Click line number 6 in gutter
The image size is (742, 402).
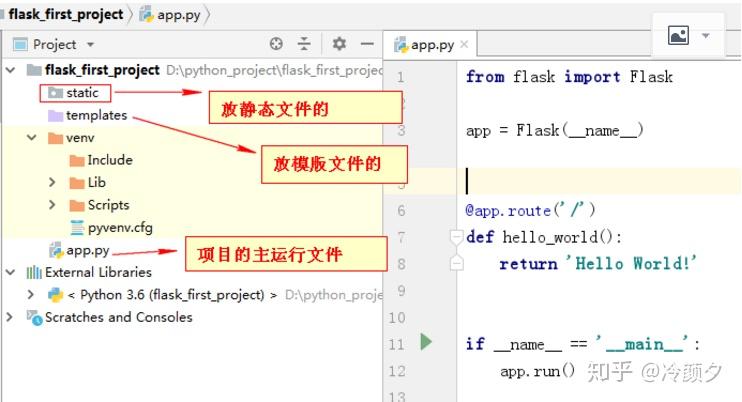(x=401, y=210)
